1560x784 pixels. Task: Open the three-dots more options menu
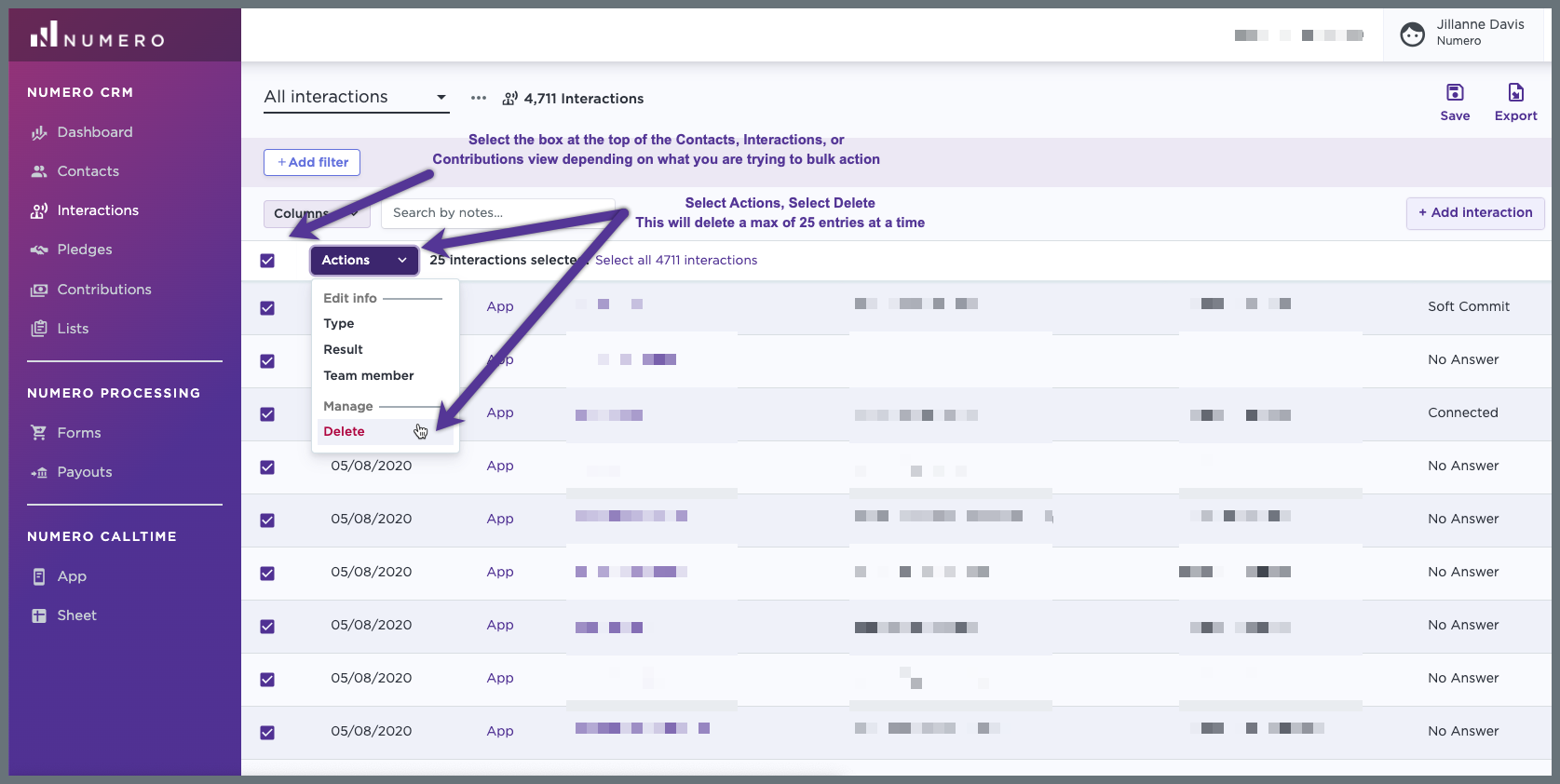479,98
